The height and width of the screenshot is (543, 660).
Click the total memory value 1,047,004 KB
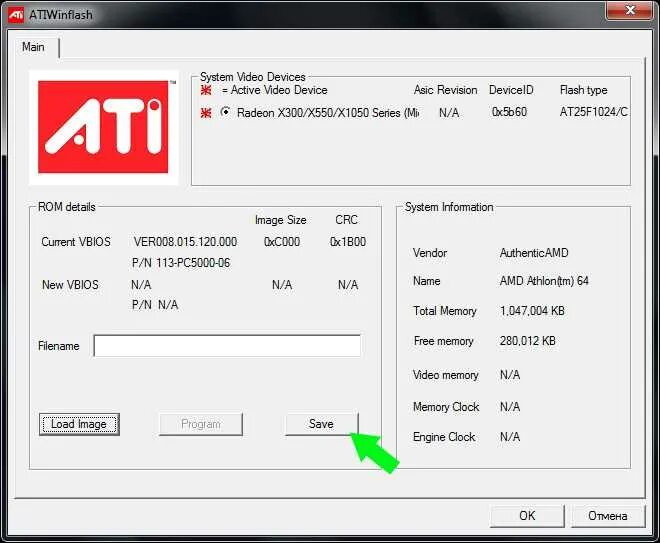[532, 311]
